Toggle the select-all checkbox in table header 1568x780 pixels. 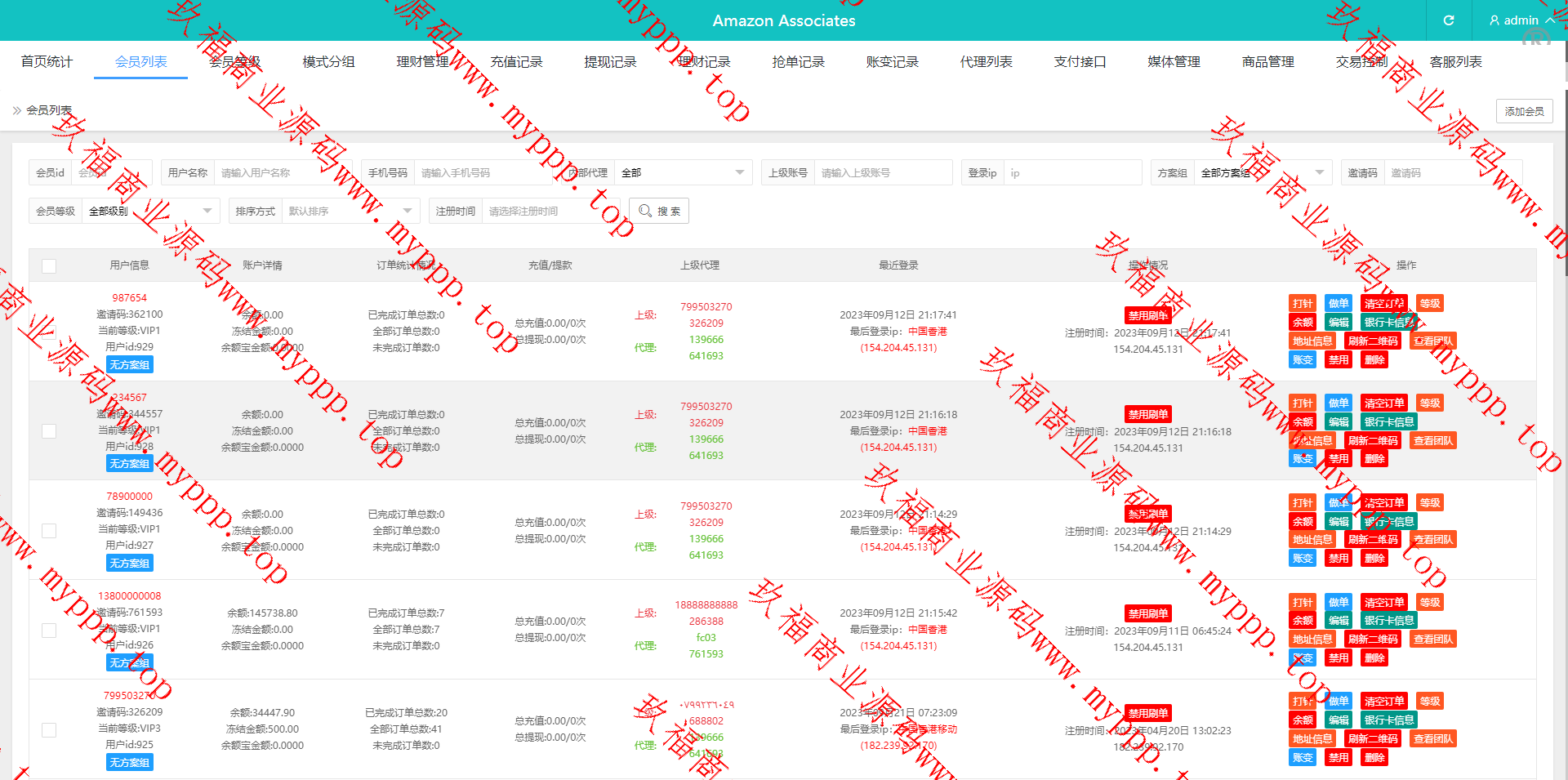[x=49, y=265]
